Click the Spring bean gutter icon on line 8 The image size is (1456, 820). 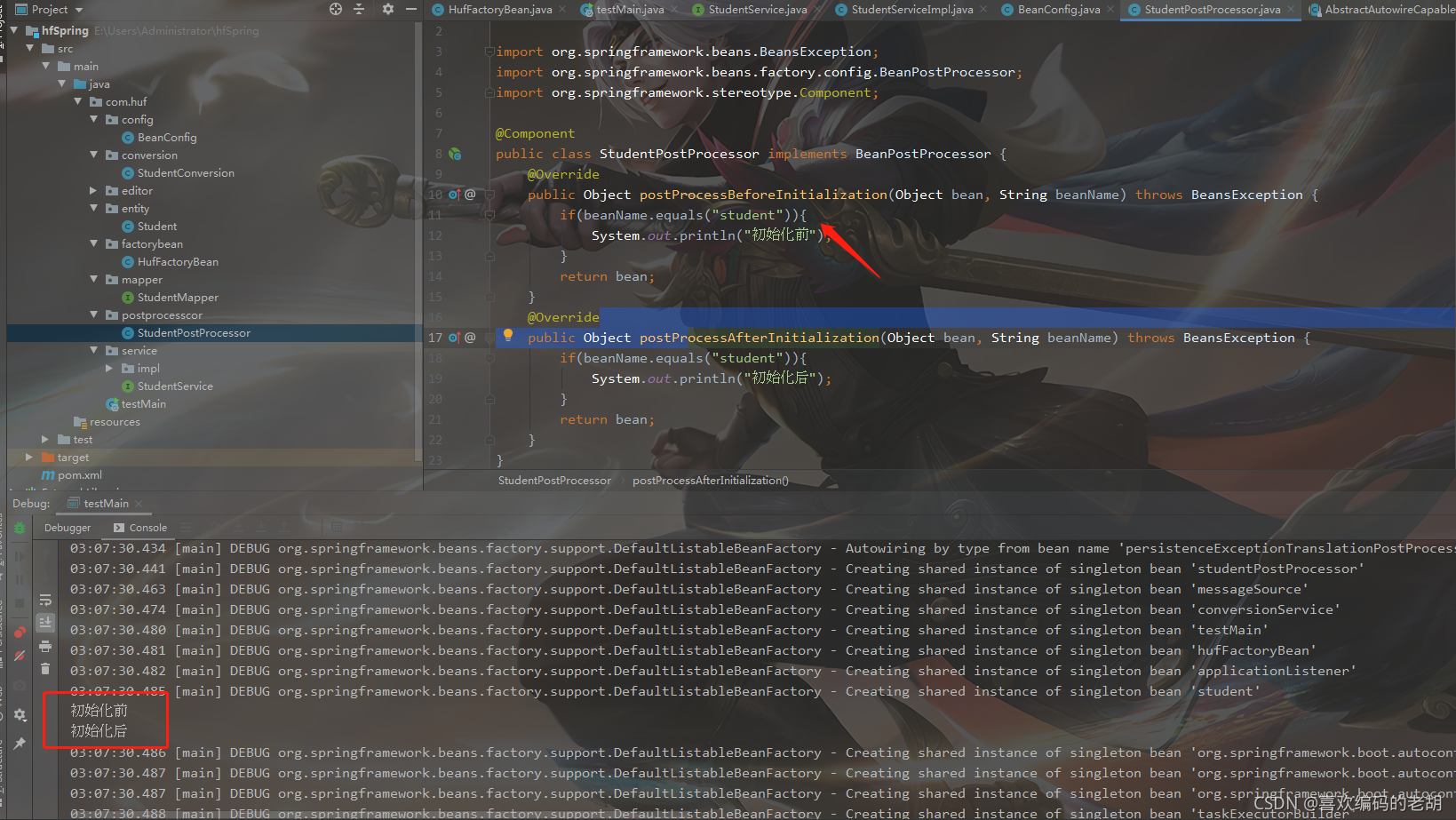(455, 154)
